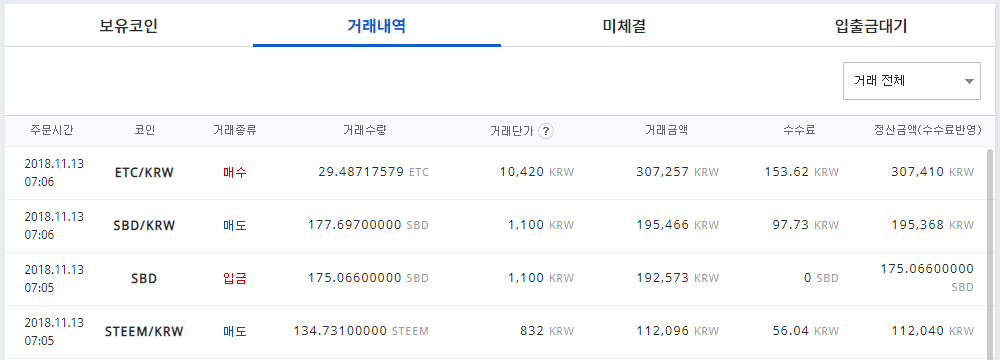The image size is (1000, 360).
Task: Click the STEEM/KRW coin pair
Action: coord(144,332)
